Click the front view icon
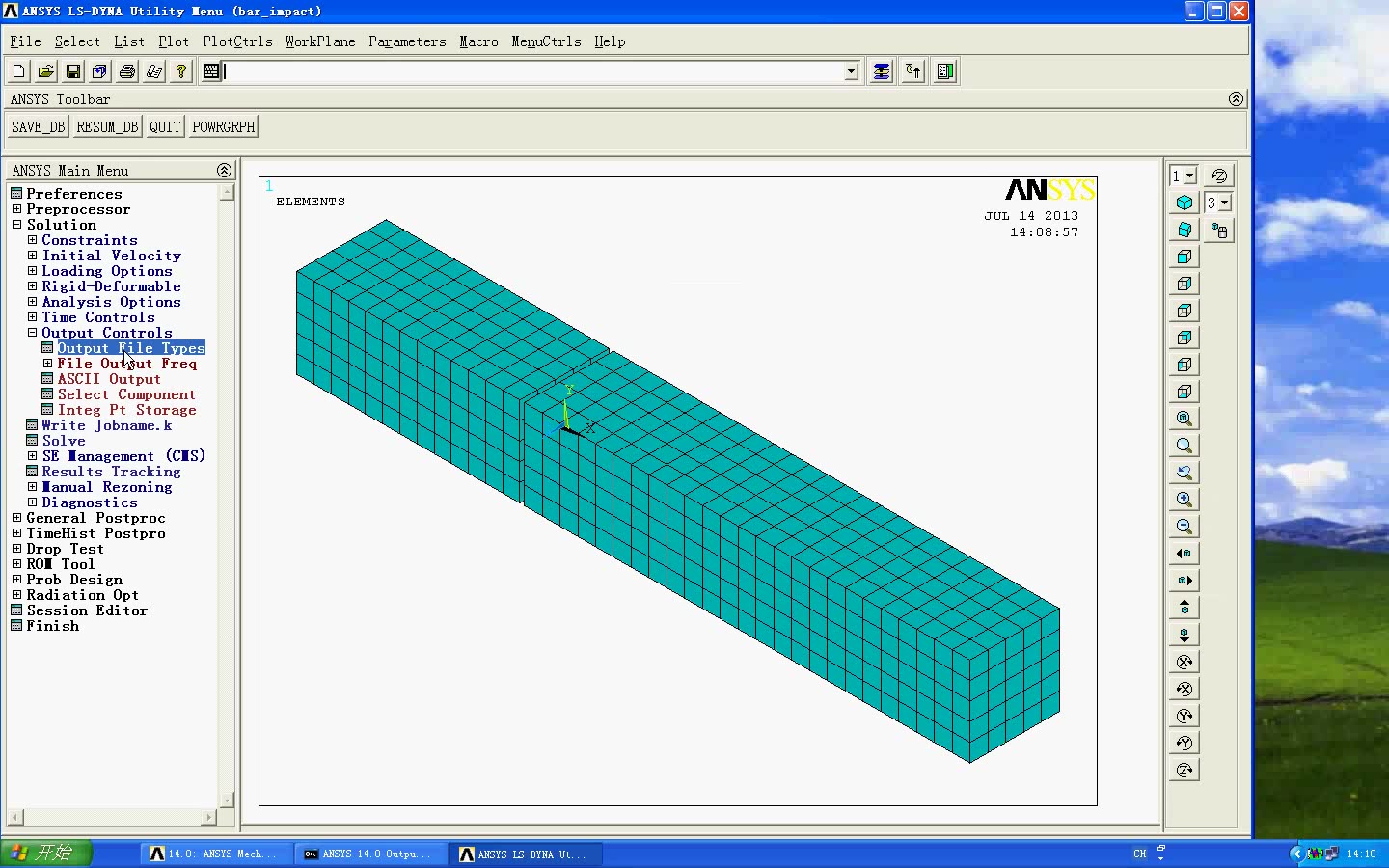 (1184, 256)
